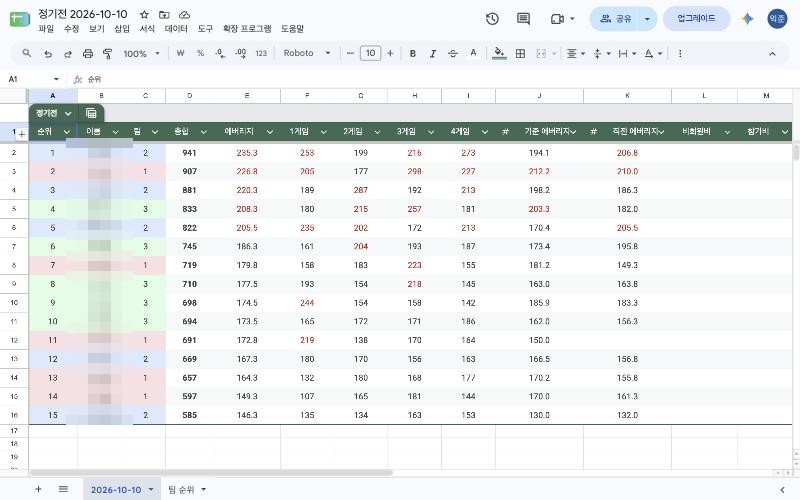Undo the last action

(x=48, y=54)
